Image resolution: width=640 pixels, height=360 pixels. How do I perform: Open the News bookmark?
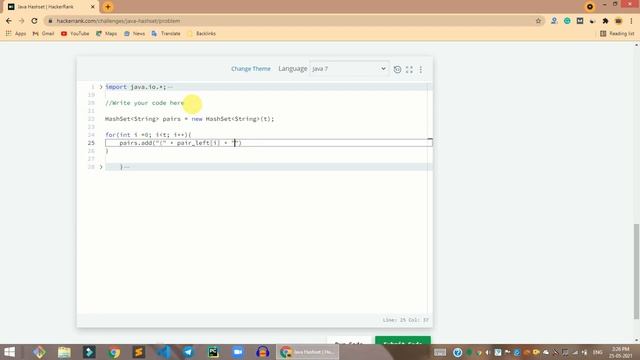pyautogui.click(x=134, y=33)
